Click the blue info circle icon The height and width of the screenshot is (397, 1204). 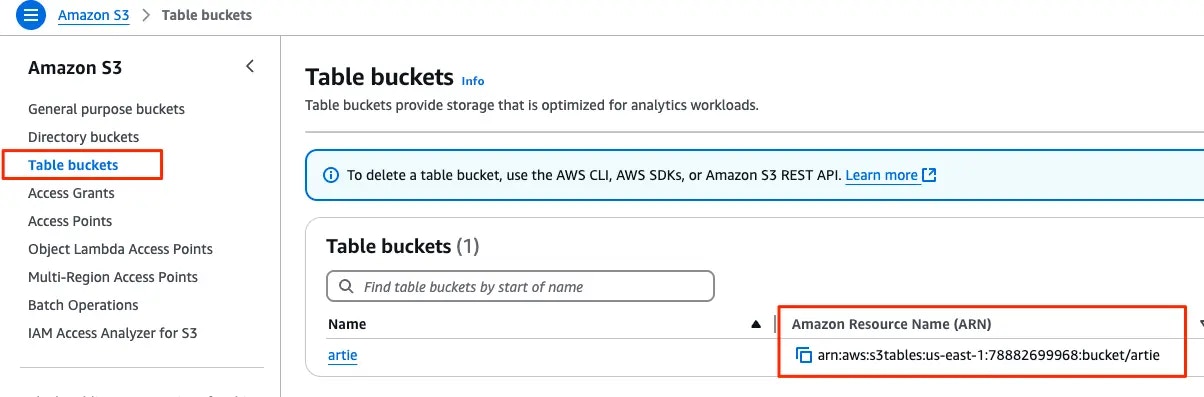click(331, 175)
